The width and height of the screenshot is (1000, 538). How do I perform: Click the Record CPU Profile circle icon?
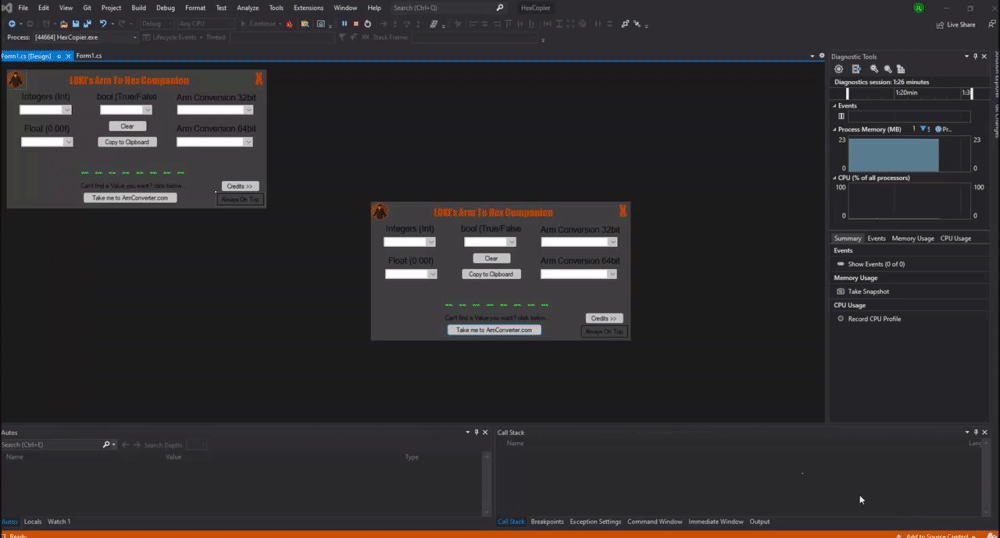click(841, 319)
